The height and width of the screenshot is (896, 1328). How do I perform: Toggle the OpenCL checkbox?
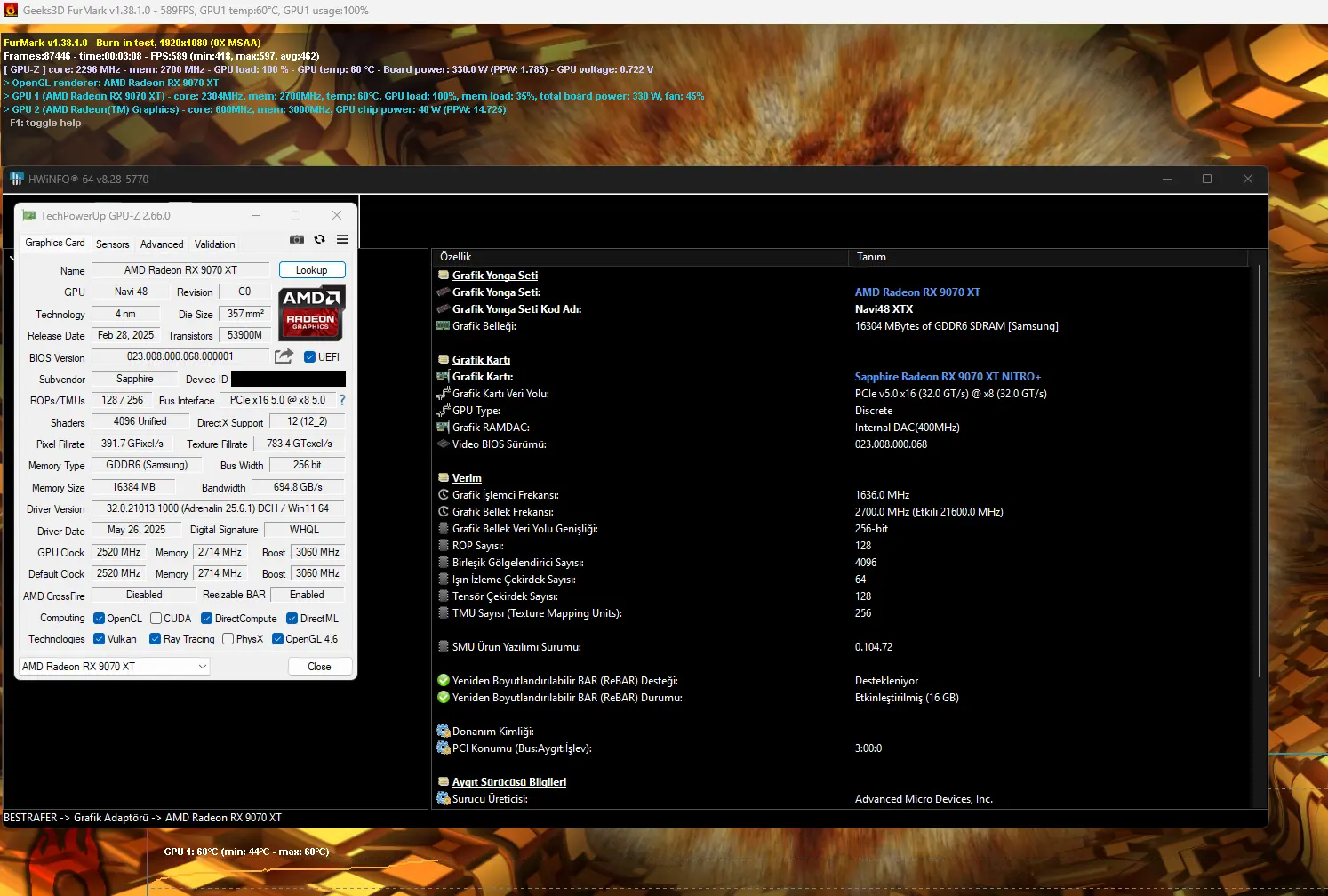[100, 618]
